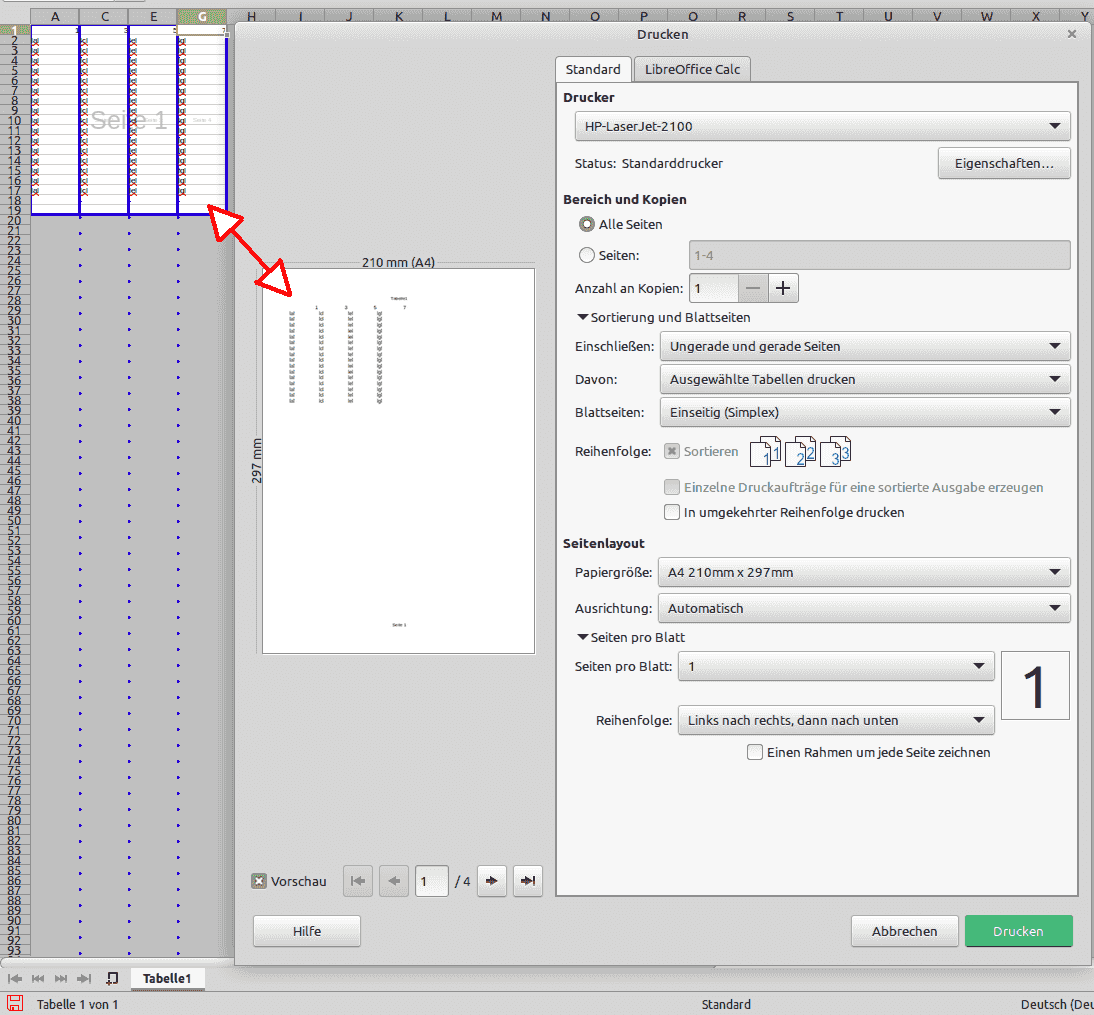Click the Anzahl an Kopien field

click(714, 288)
